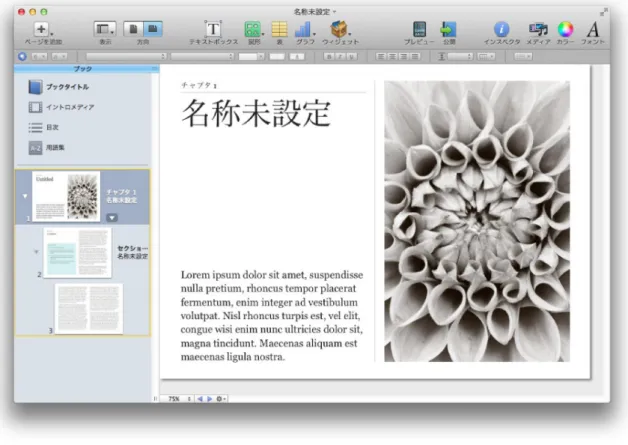Open the カラー color wheel panel

[565, 29]
